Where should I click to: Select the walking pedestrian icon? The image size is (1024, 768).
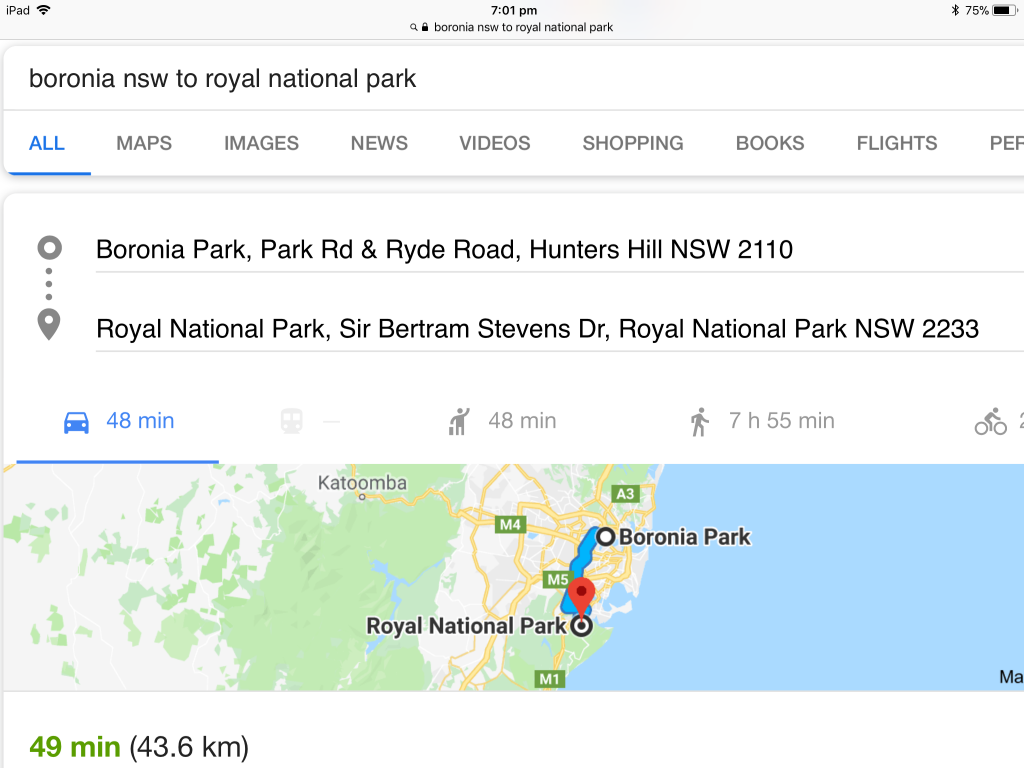699,421
